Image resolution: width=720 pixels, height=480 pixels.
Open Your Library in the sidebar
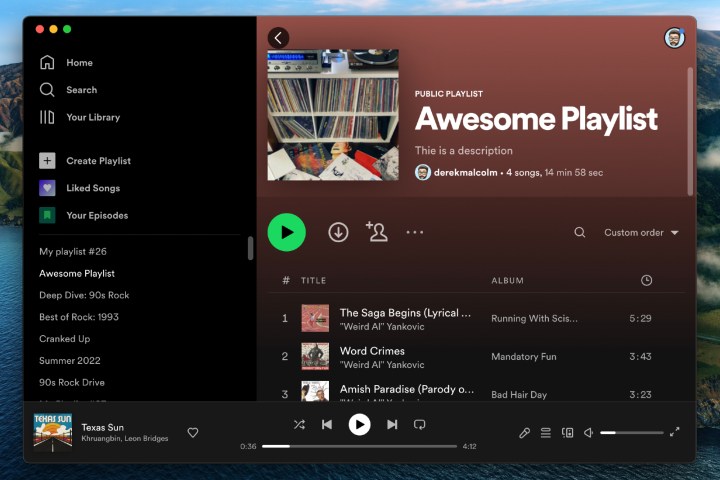(92, 117)
